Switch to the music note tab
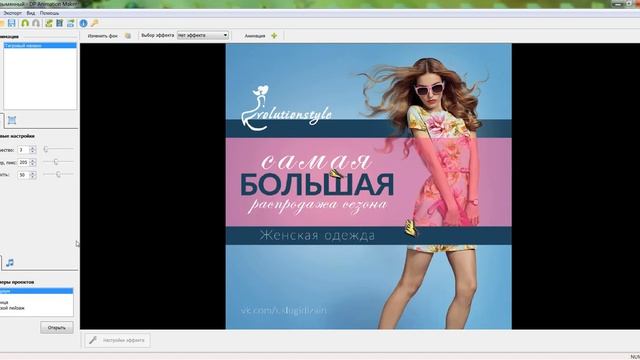 pos(10,262)
